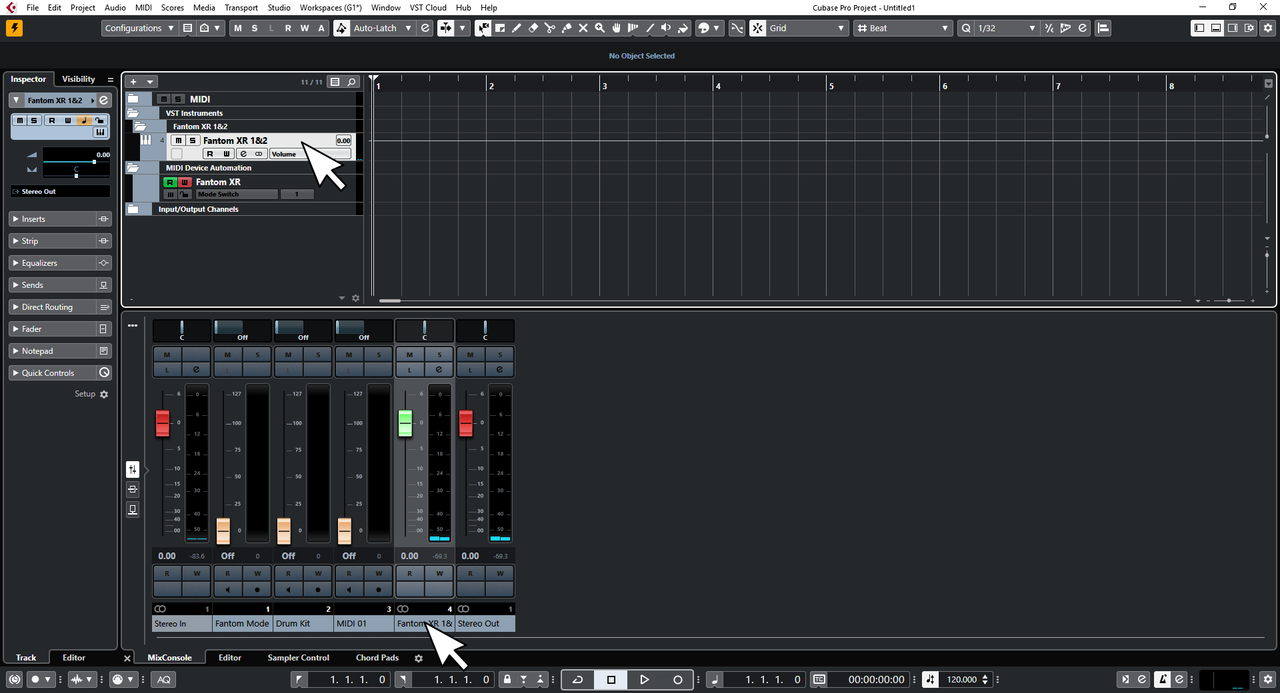
Task: Switch to the Sampler Control tab
Action: (298, 658)
